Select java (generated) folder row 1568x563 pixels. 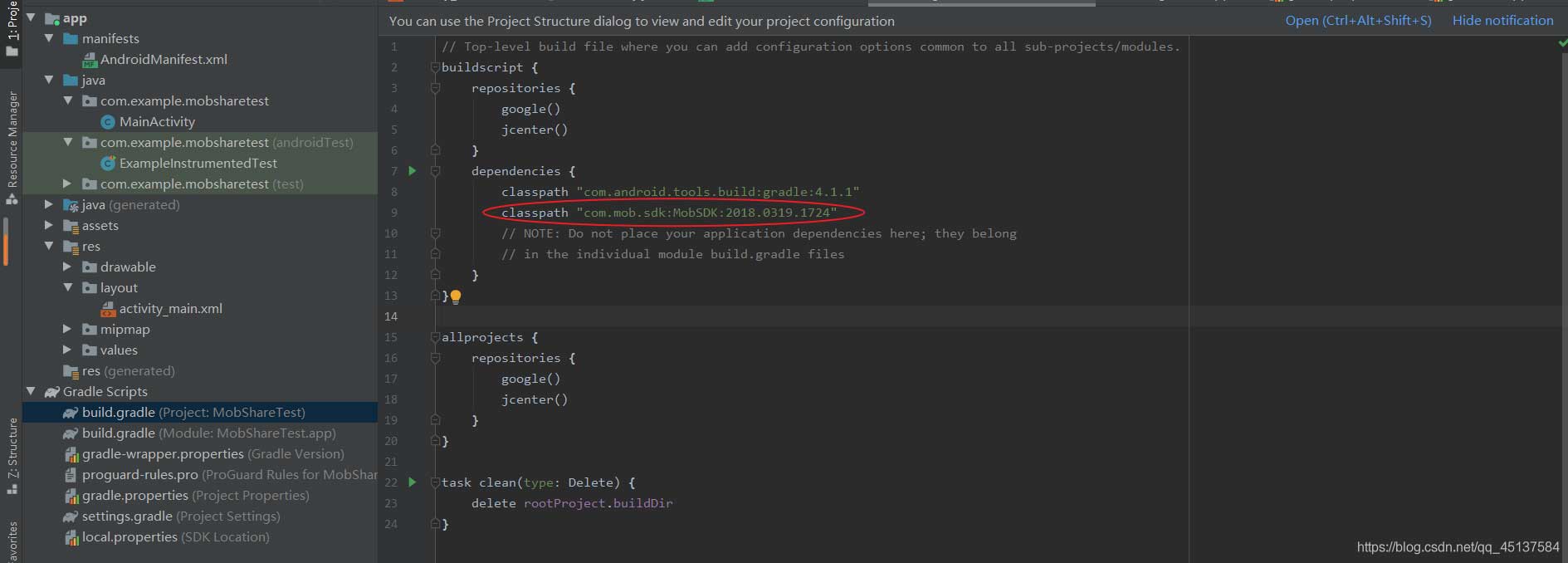tap(200, 204)
